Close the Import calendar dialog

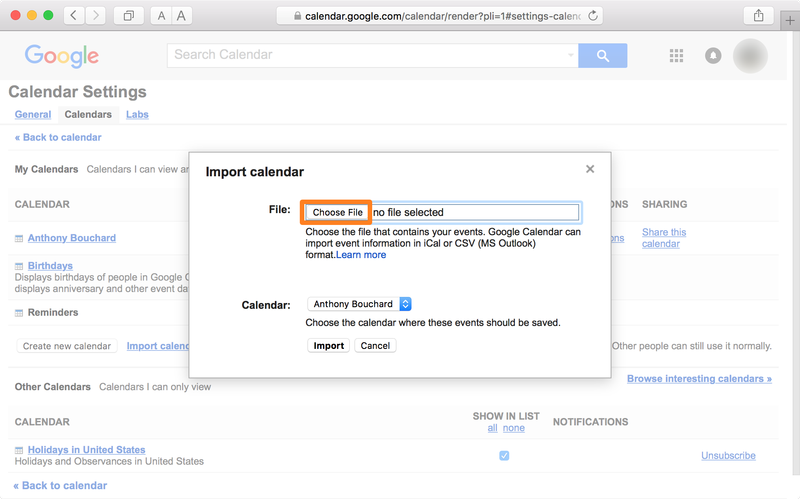tap(590, 169)
